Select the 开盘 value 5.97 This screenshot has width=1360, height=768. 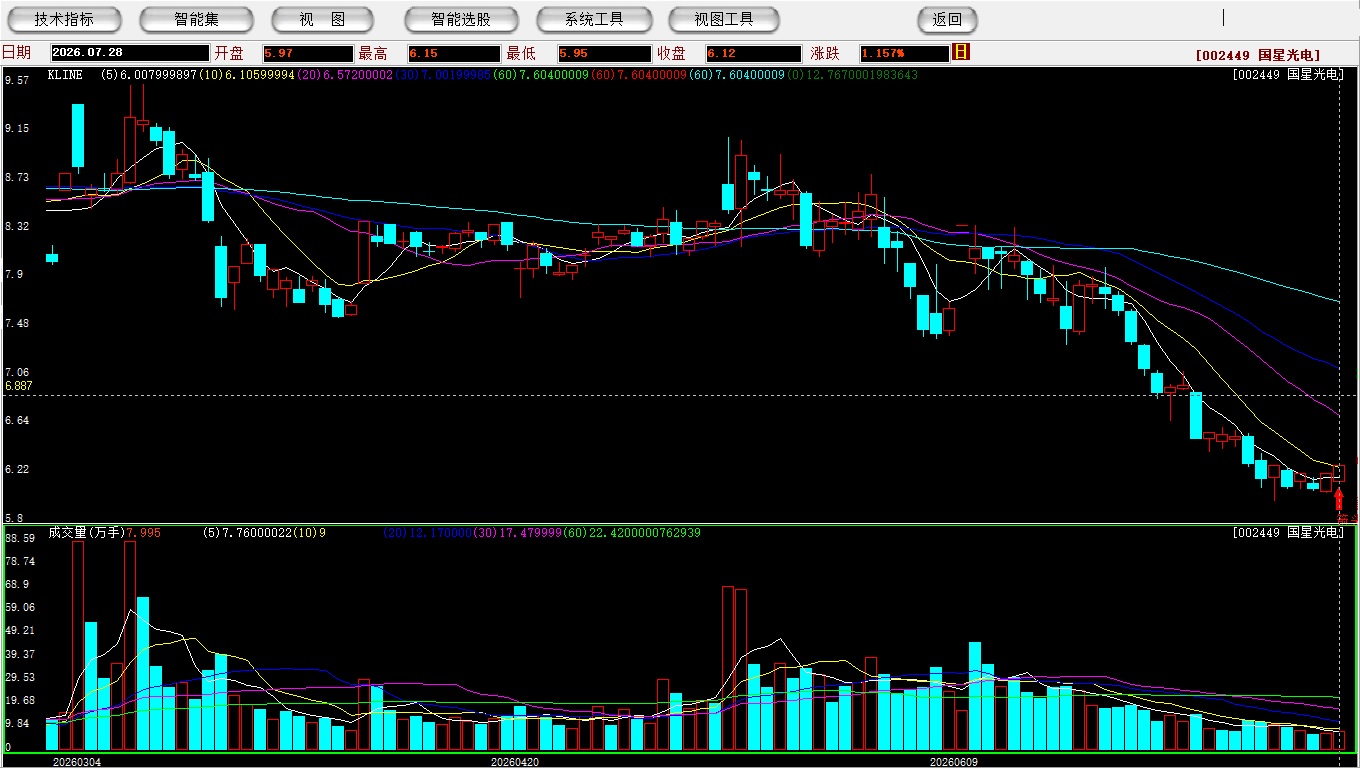308,53
